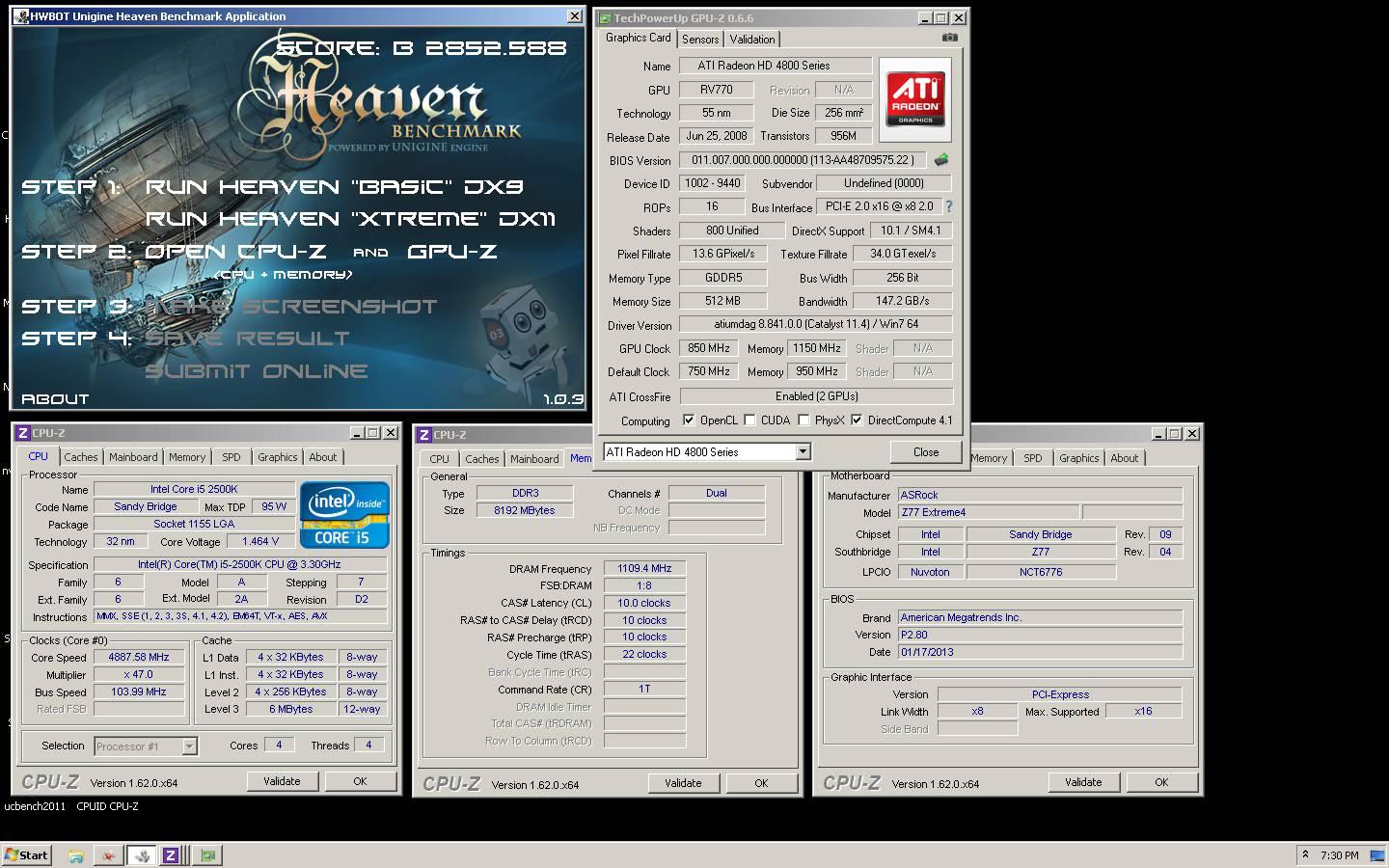
Task: Click the Bus Interface question mark icon
Action: tap(948, 206)
